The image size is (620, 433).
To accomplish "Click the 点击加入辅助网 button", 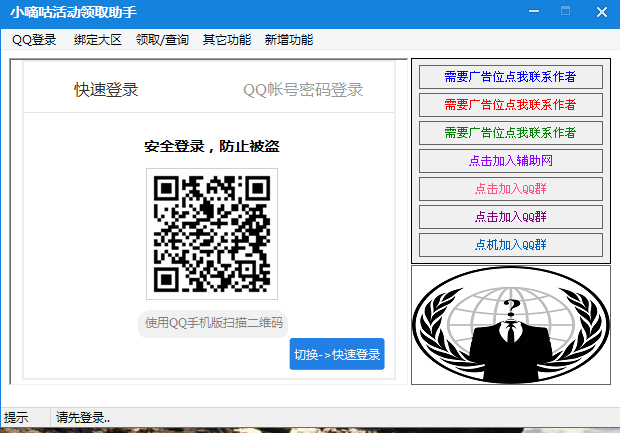I will tap(510, 161).
